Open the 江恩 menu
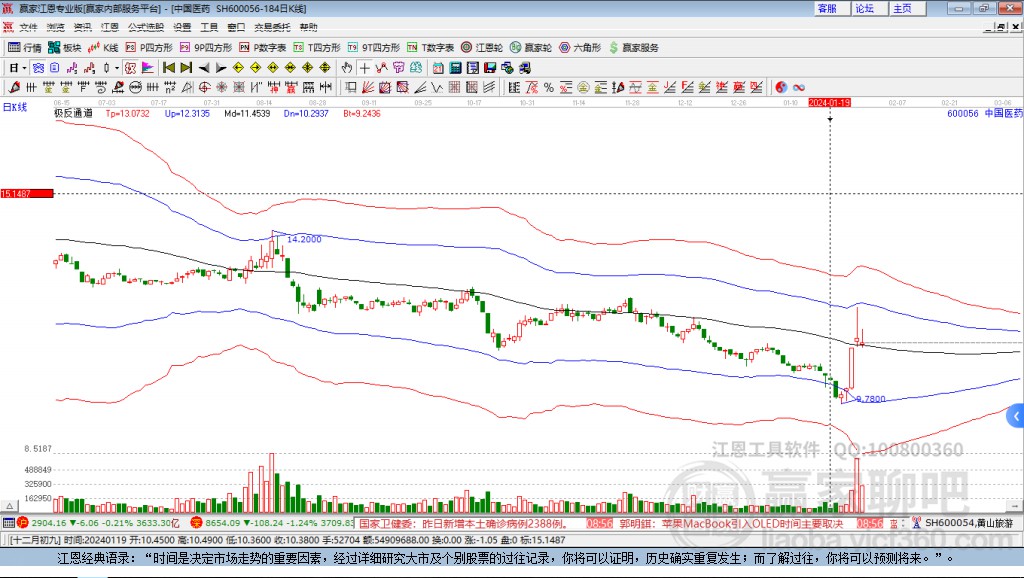Screen dimensions: 1024x578 point(110,27)
